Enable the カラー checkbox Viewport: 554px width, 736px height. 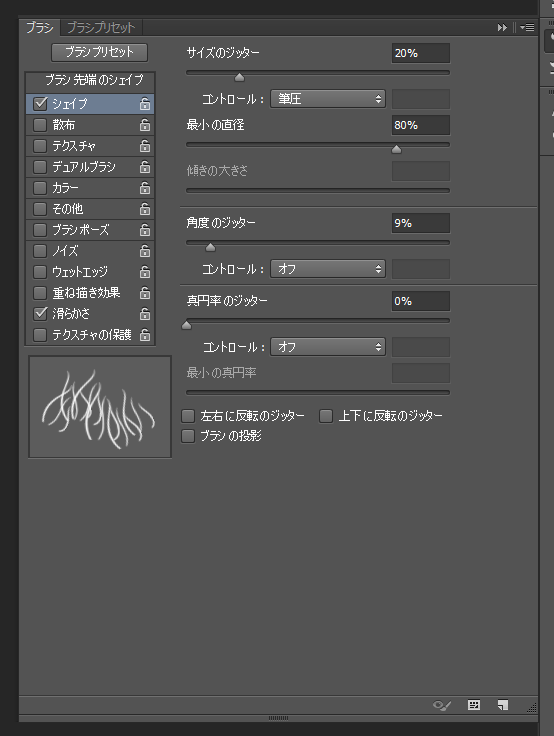(40, 188)
